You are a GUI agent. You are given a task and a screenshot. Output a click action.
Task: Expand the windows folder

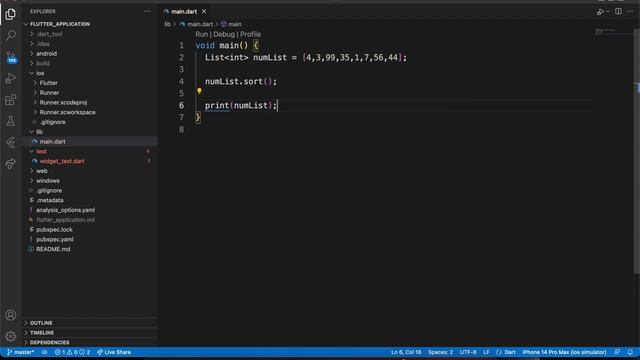tap(48, 181)
